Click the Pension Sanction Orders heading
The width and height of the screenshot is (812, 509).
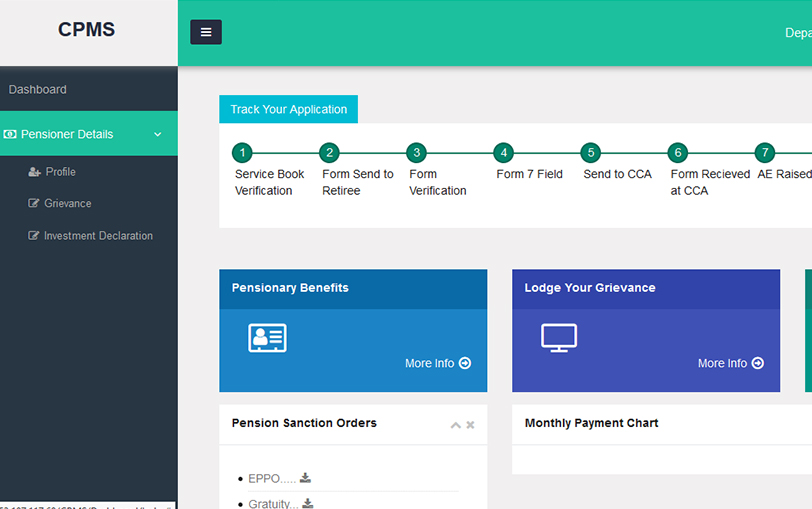click(304, 423)
